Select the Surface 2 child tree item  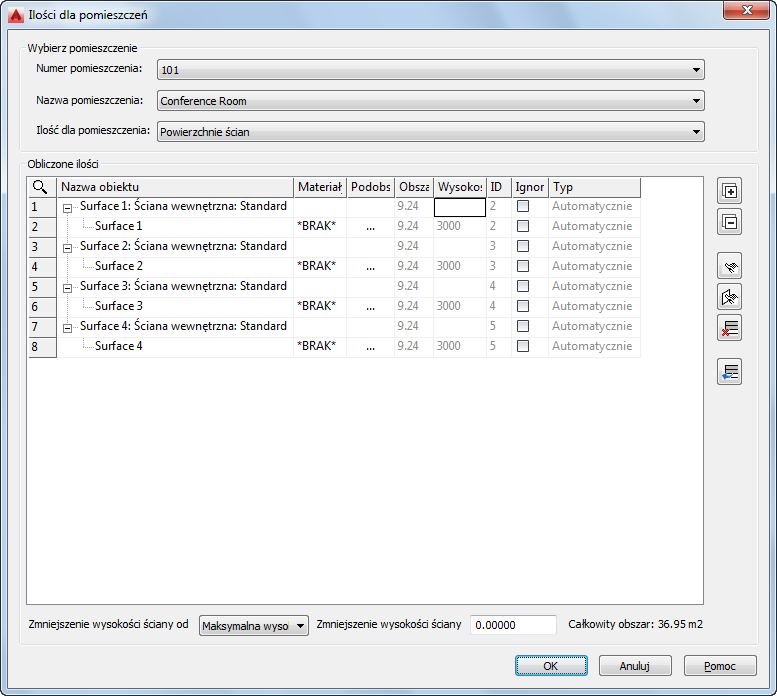[118, 266]
